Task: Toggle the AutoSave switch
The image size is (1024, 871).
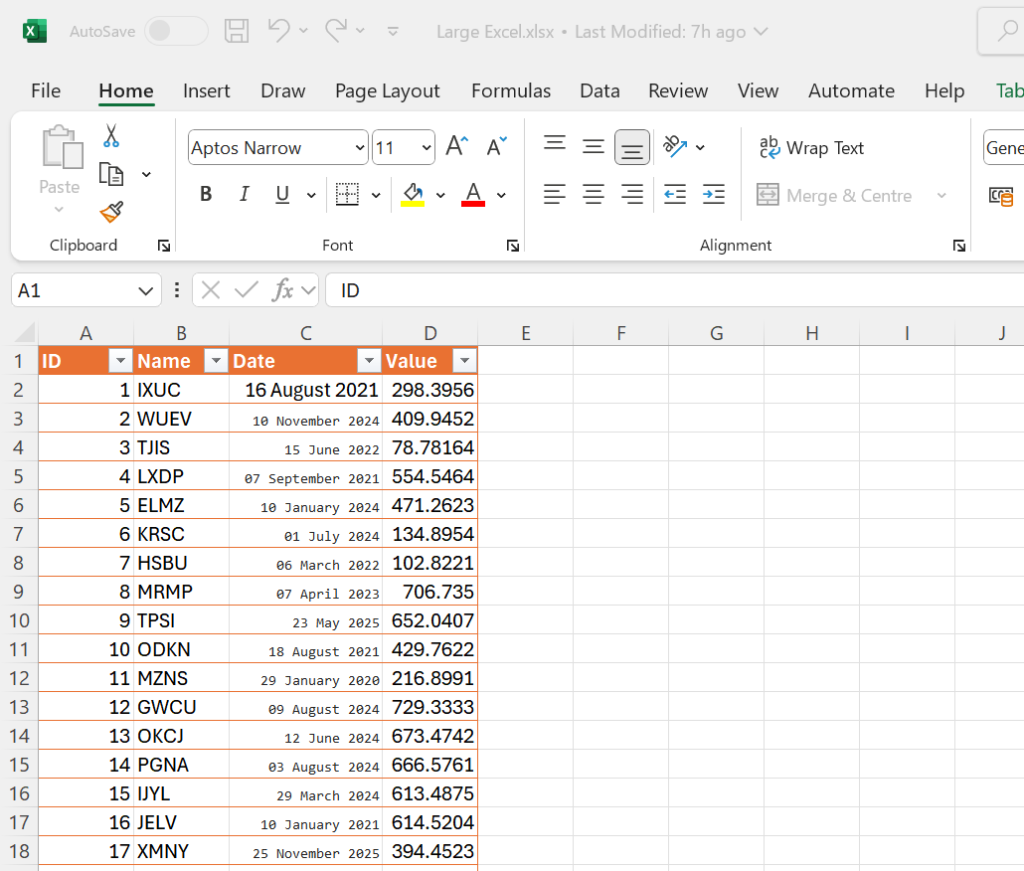Action: (176, 31)
